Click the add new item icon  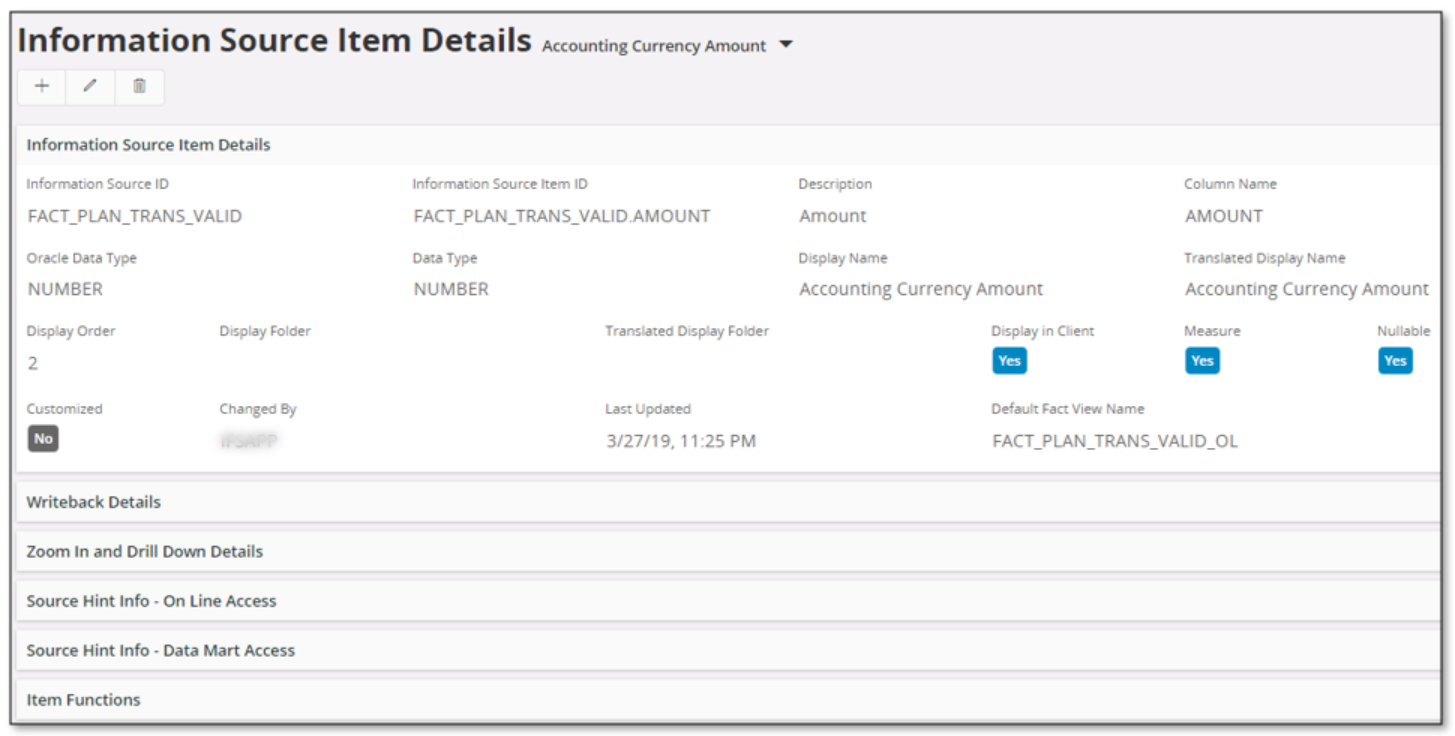(x=41, y=86)
